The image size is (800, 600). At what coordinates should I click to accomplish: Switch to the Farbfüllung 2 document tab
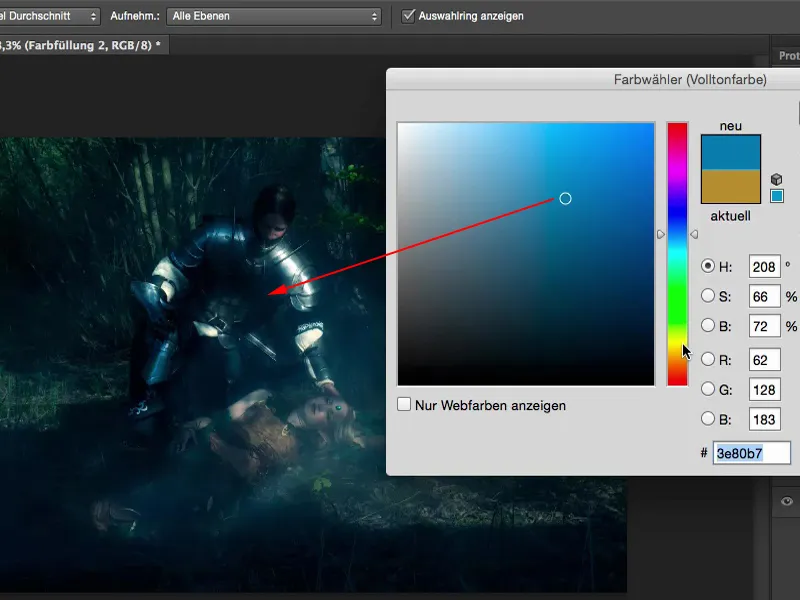[82, 45]
